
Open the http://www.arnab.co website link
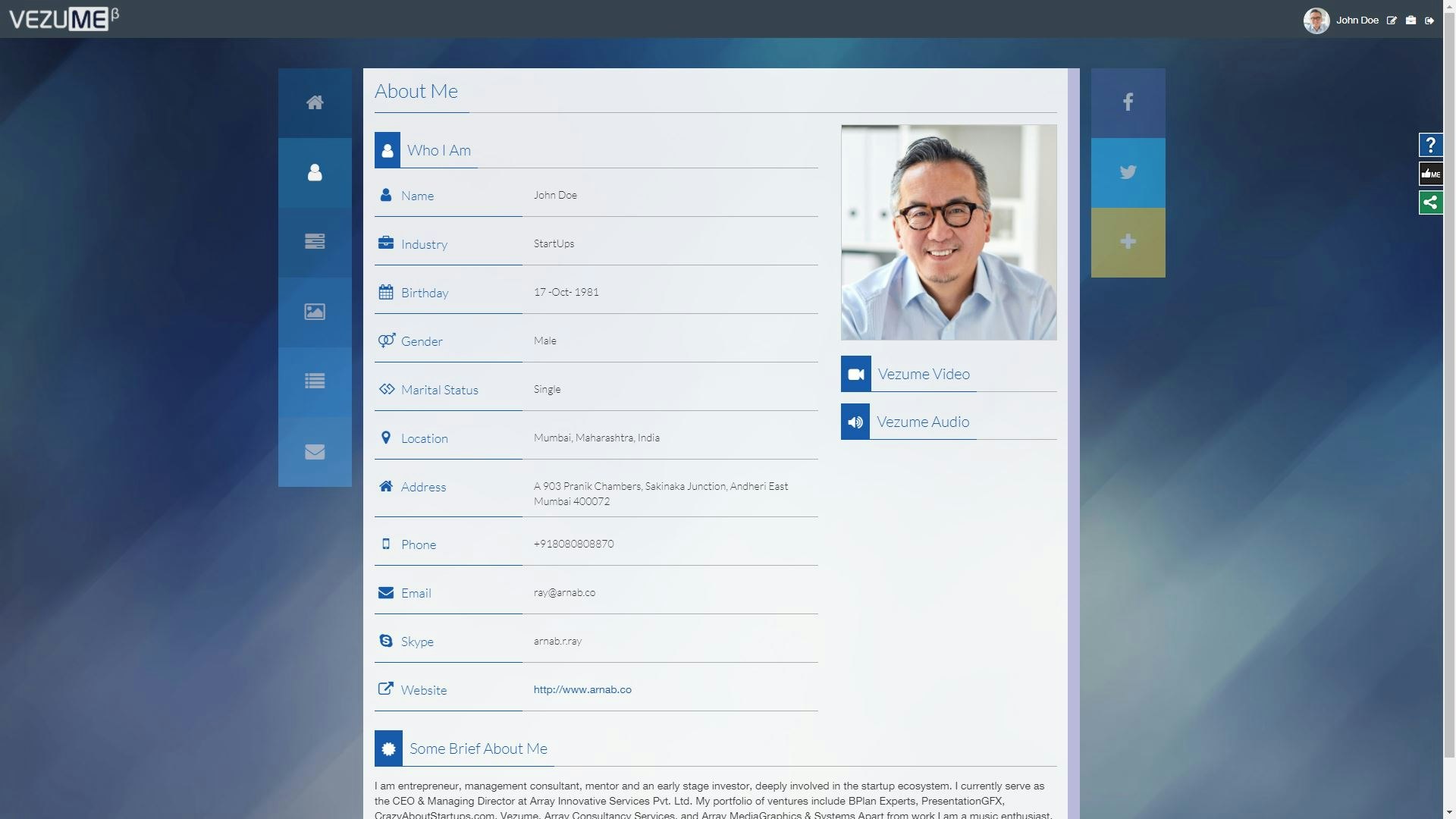[x=582, y=689]
